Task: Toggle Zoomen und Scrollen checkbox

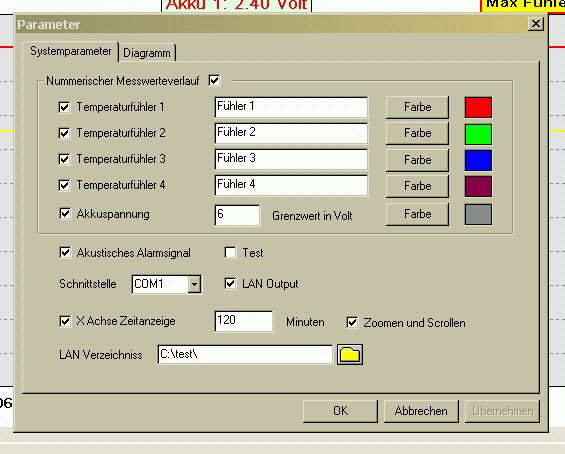Action: [352, 322]
